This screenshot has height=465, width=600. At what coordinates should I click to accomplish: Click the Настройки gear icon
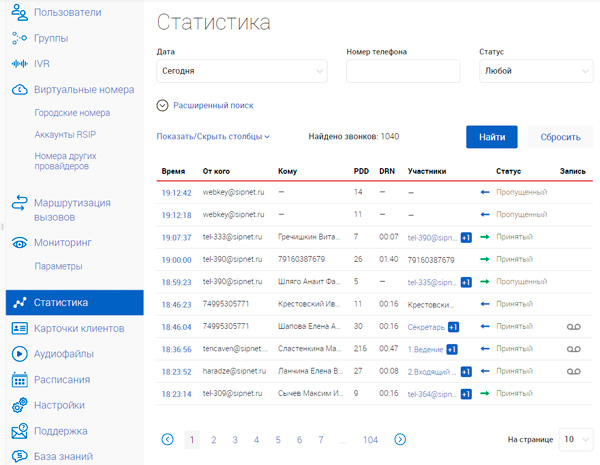(18, 406)
